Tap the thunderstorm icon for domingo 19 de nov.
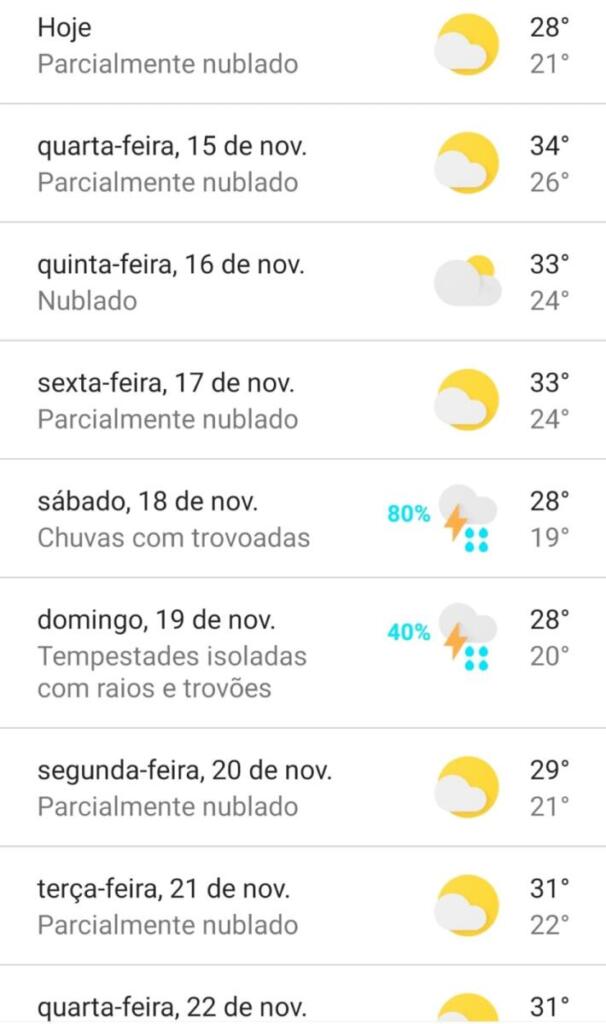This screenshot has width=606, height=1024. pyautogui.click(x=467, y=636)
